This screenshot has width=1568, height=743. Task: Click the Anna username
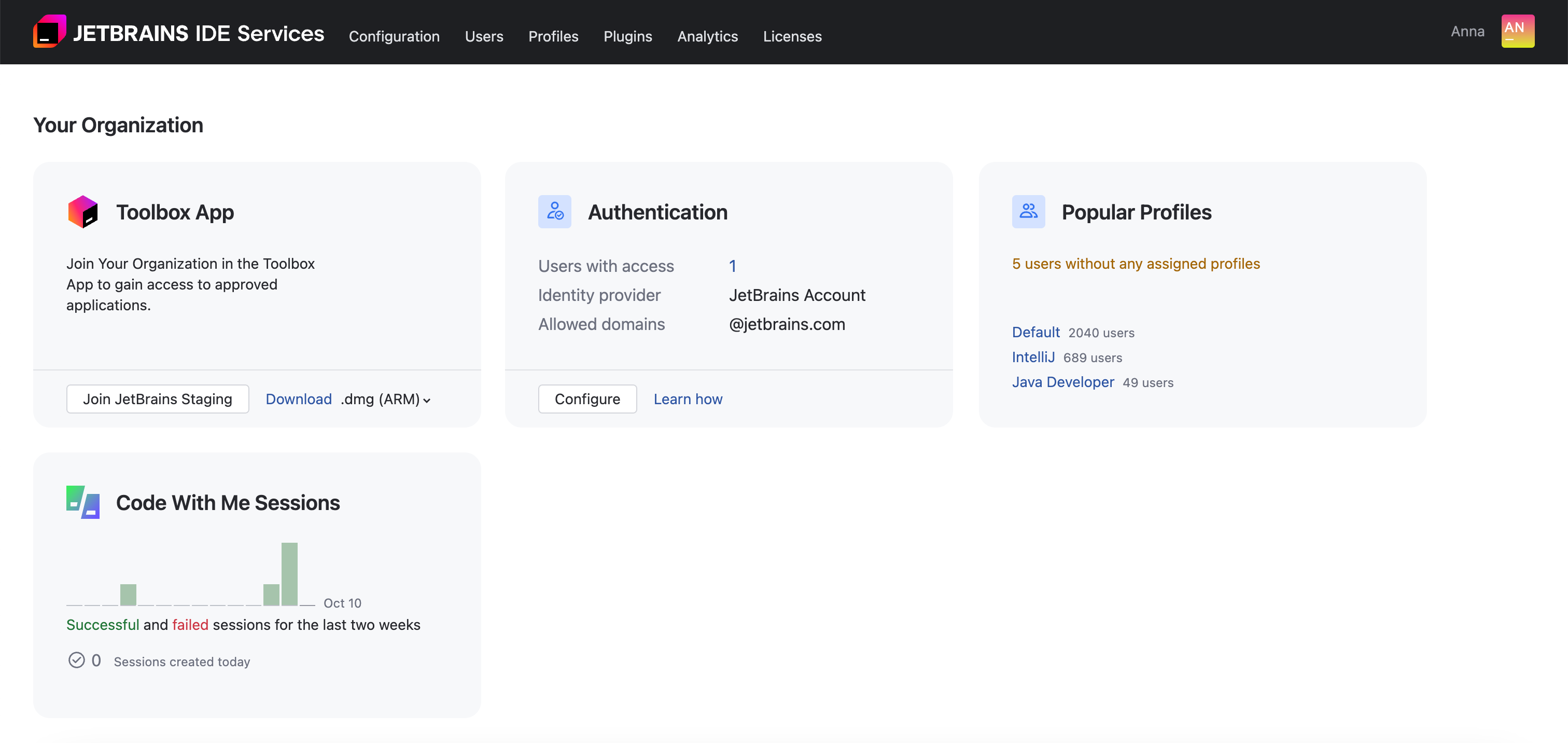pyautogui.click(x=1467, y=31)
